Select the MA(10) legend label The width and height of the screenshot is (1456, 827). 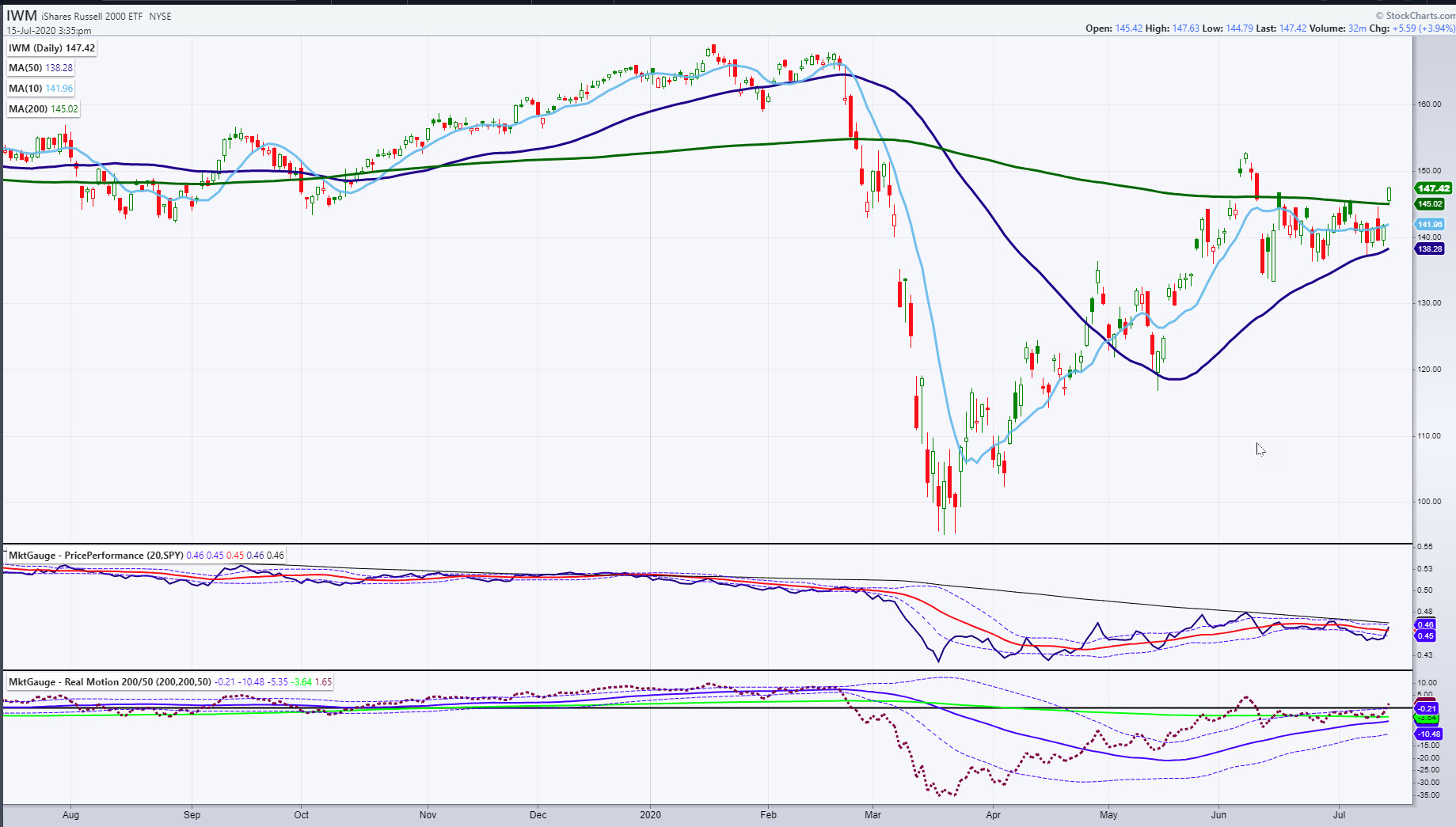pyautogui.click(x=40, y=89)
